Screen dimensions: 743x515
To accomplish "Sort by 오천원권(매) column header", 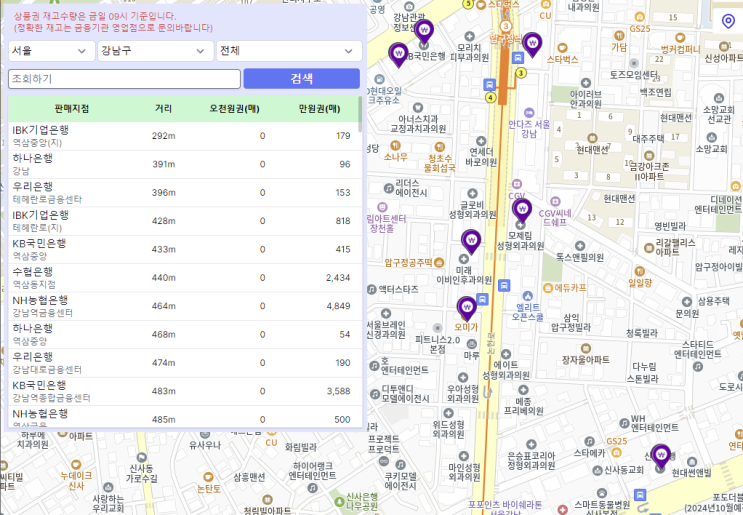I will [x=234, y=108].
